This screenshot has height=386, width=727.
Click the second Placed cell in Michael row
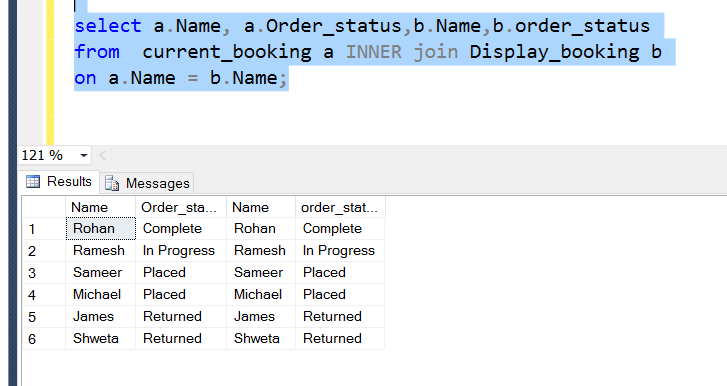coord(340,295)
